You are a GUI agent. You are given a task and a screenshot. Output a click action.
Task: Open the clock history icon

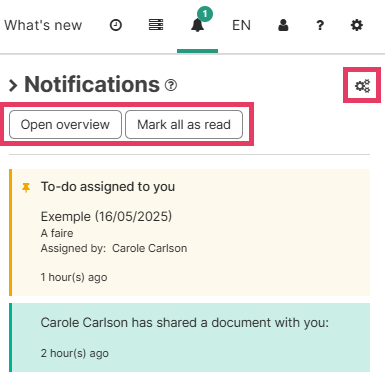(x=116, y=25)
